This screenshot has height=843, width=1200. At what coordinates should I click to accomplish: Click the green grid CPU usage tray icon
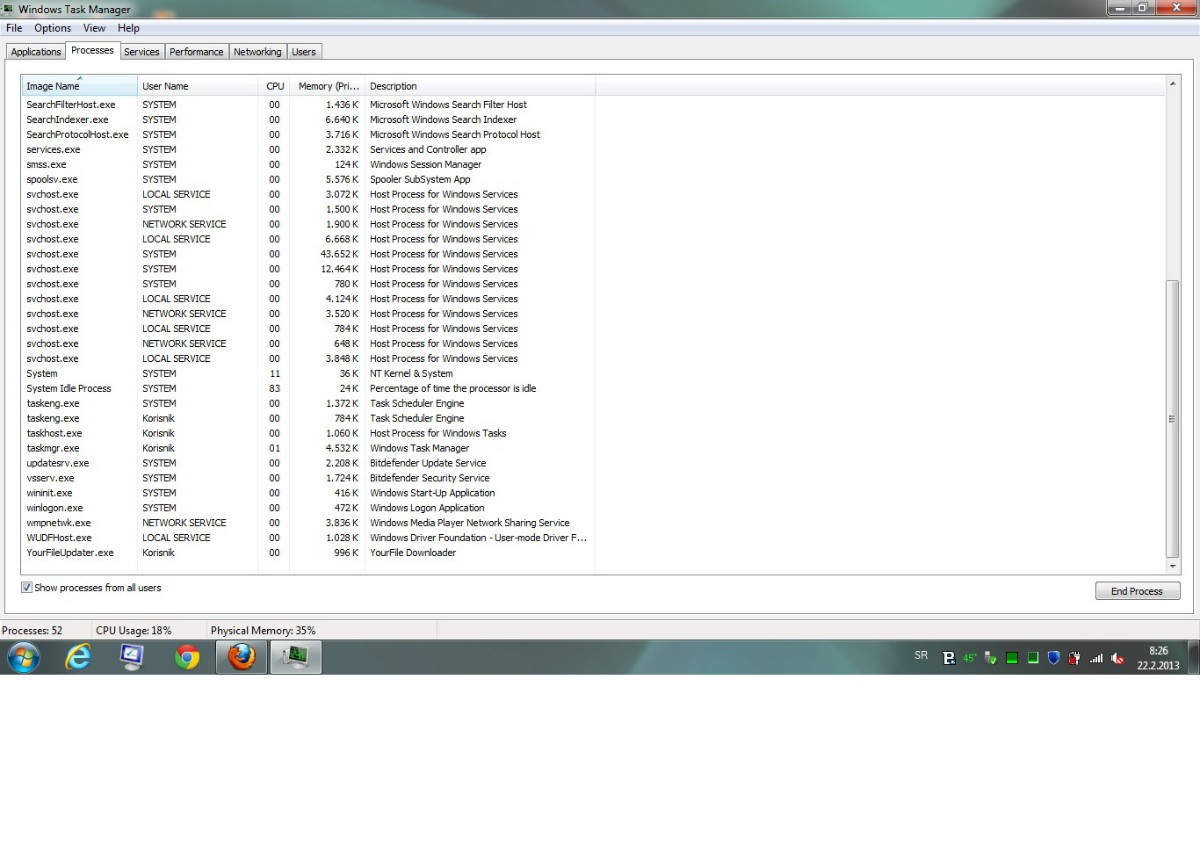[x=1033, y=658]
